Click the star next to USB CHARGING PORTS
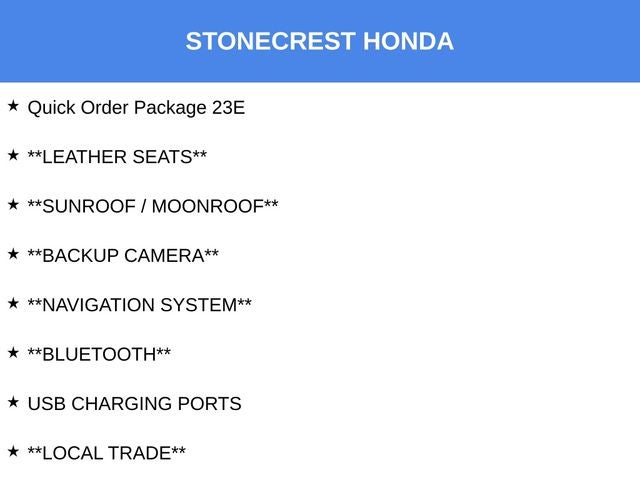The height and width of the screenshot is (480, 640). click(13, 401)
